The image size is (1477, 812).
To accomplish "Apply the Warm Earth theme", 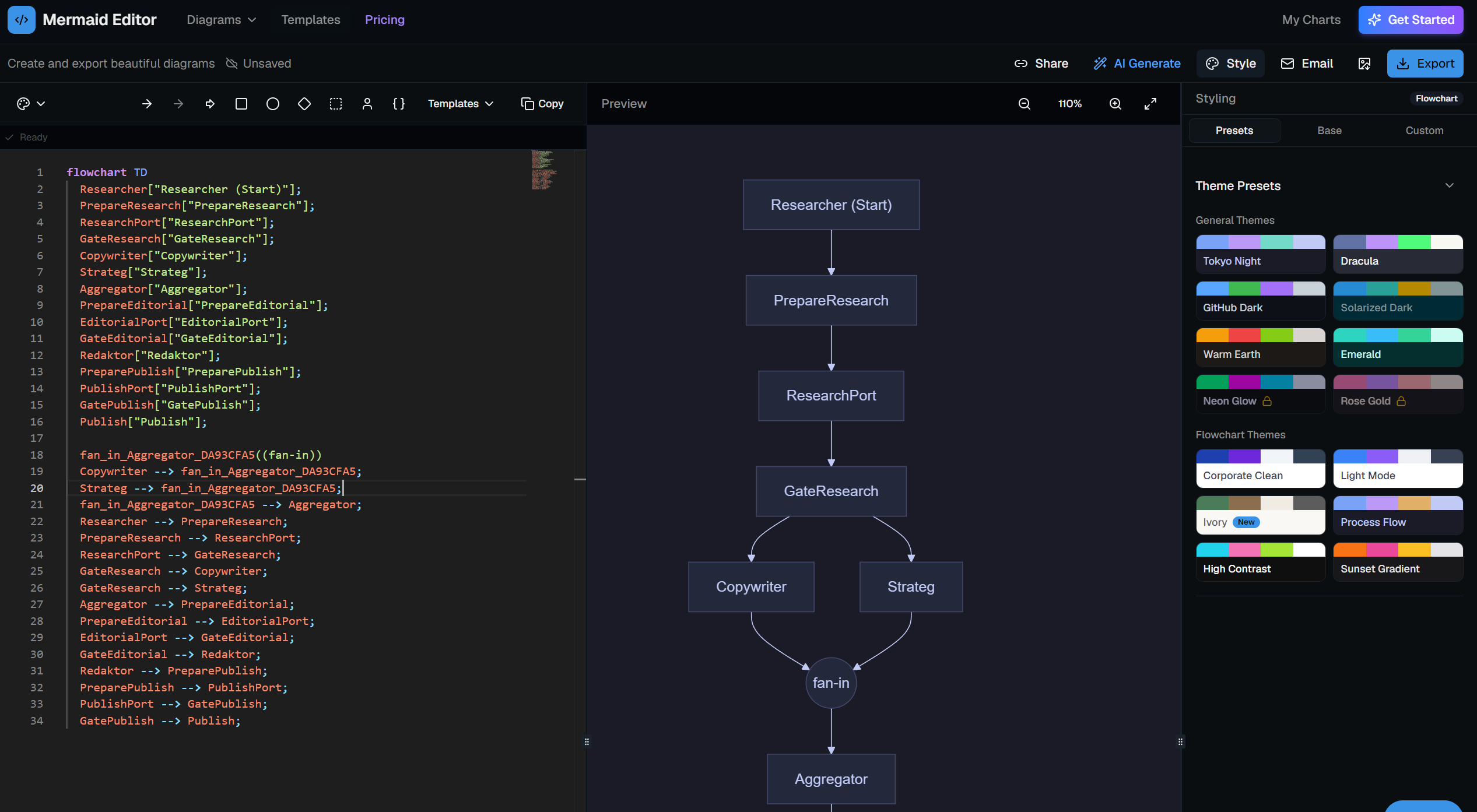I will pos(1261,347).
